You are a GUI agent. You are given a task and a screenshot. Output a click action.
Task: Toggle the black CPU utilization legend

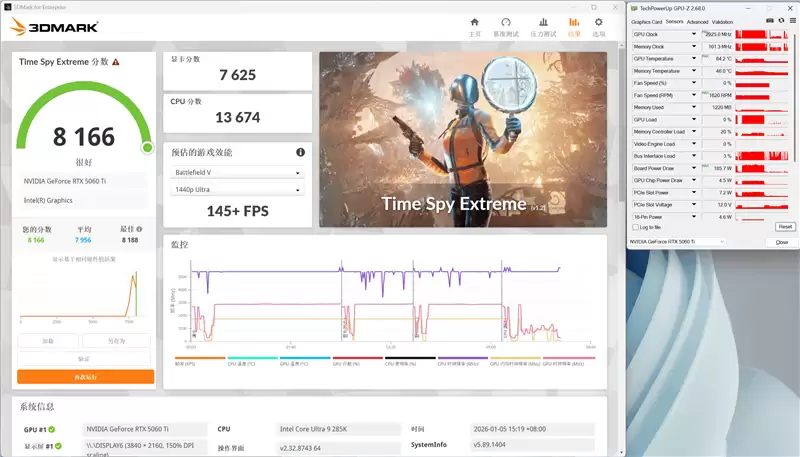coord(410,361)
